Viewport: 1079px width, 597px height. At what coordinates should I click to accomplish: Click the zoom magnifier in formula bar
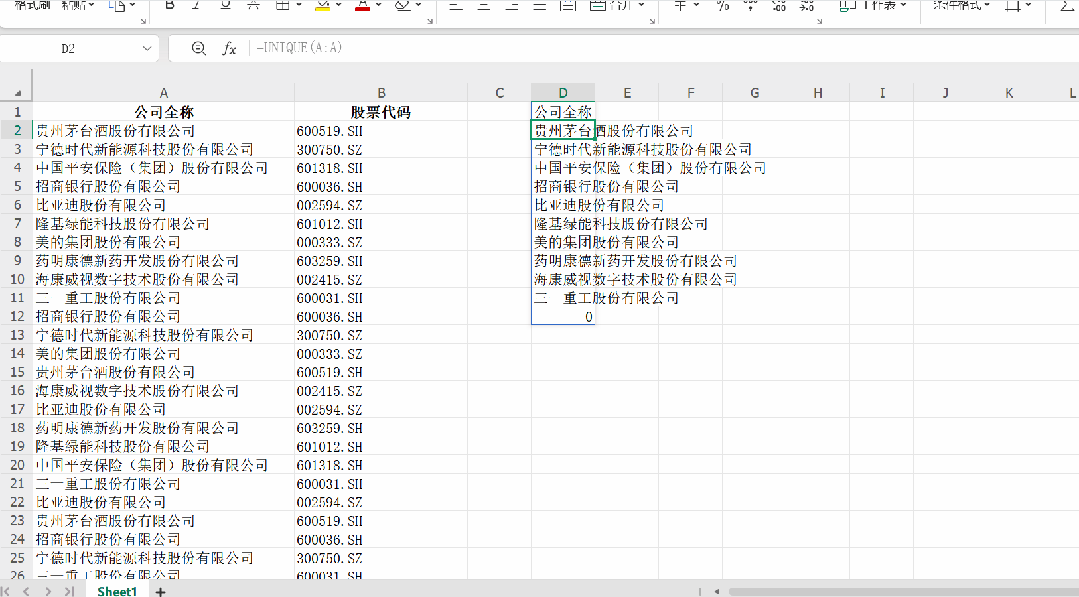[x=198, y=48]
